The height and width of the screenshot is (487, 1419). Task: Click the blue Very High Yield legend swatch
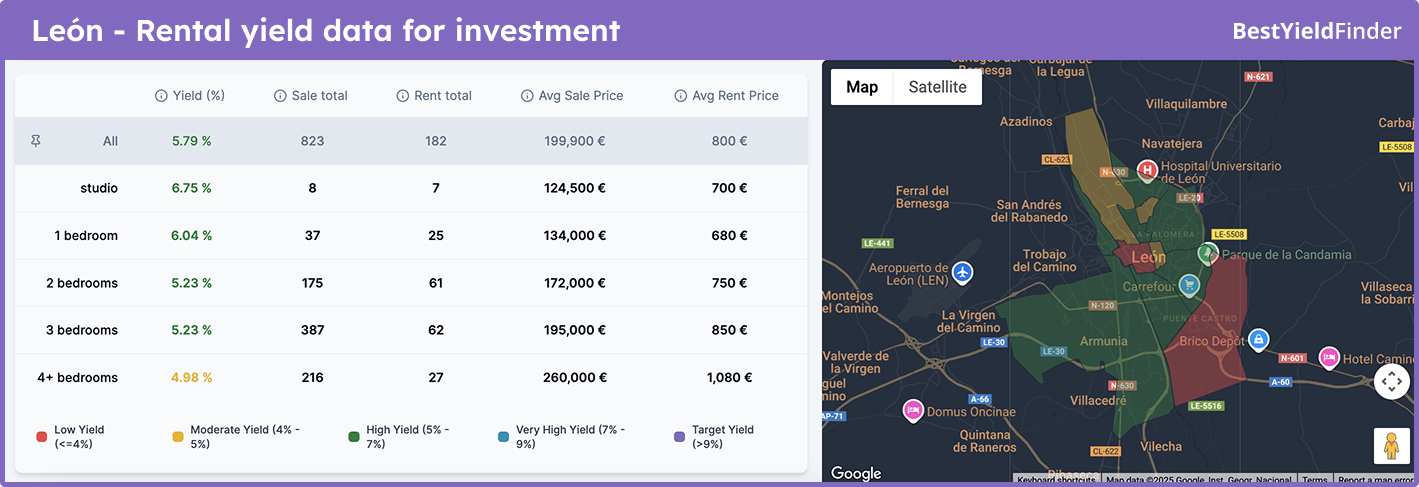tap(503, 437)
